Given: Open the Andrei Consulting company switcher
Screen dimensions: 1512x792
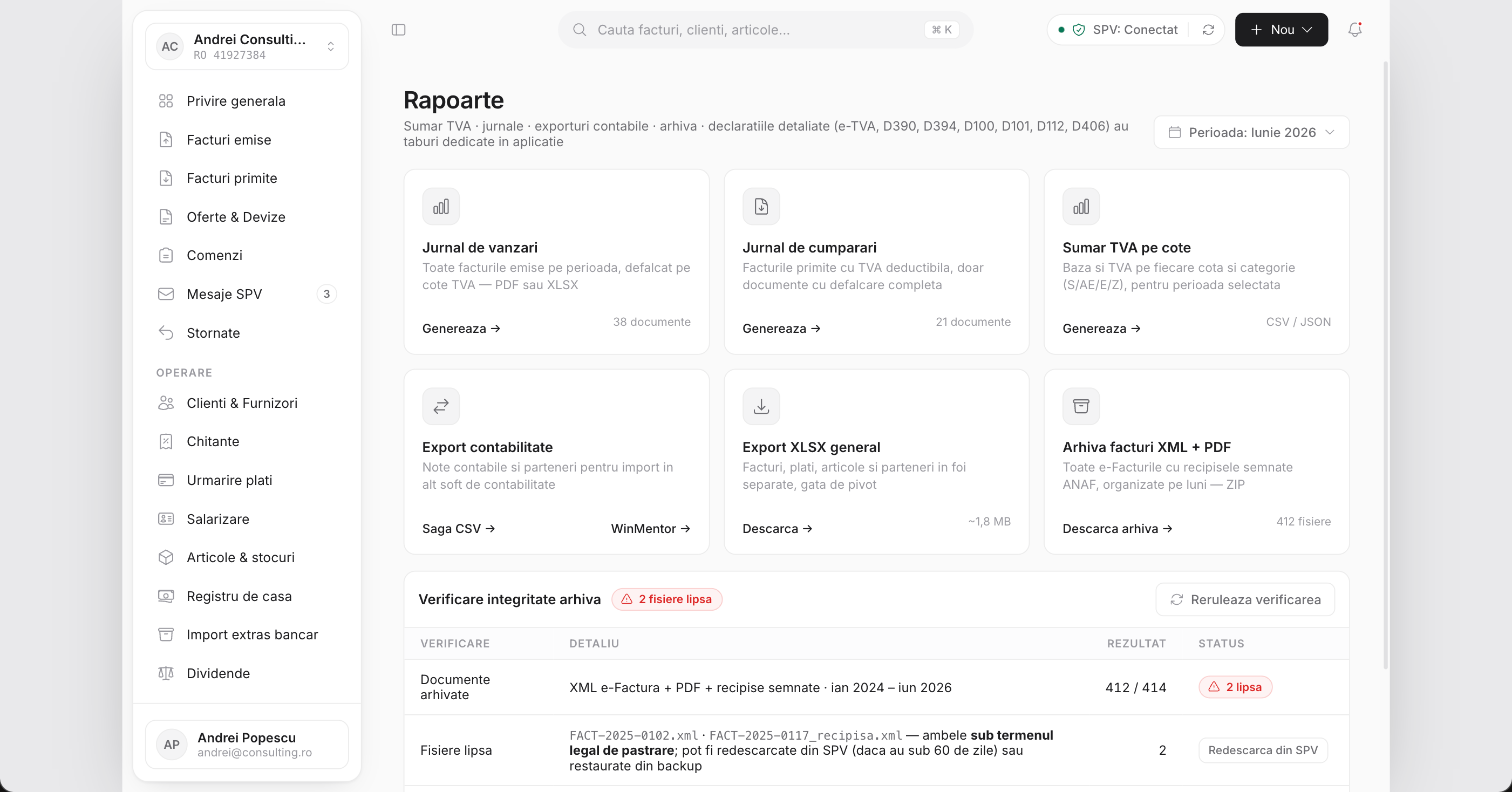Looking at the screenshot, I should pyautogui.click(x=247, y=46).
